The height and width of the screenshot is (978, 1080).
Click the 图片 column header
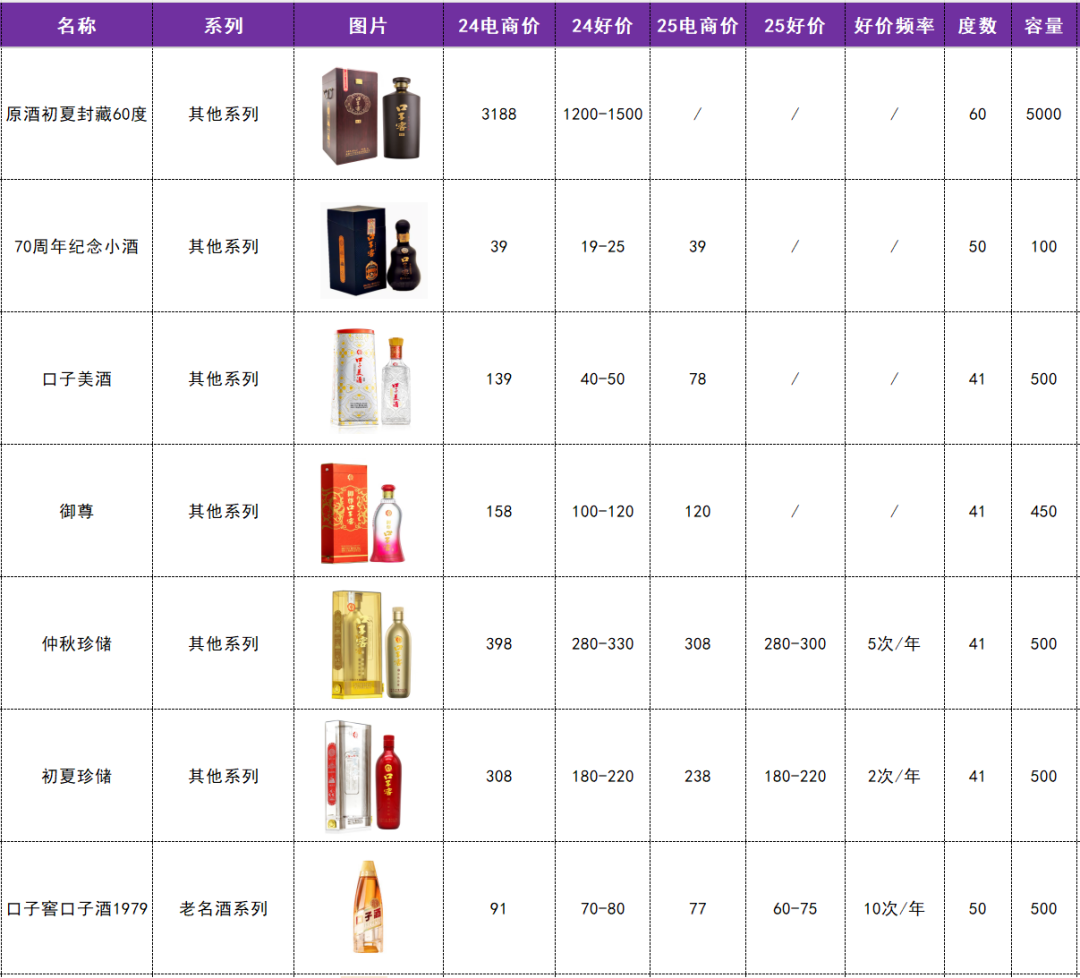point(368,25)
